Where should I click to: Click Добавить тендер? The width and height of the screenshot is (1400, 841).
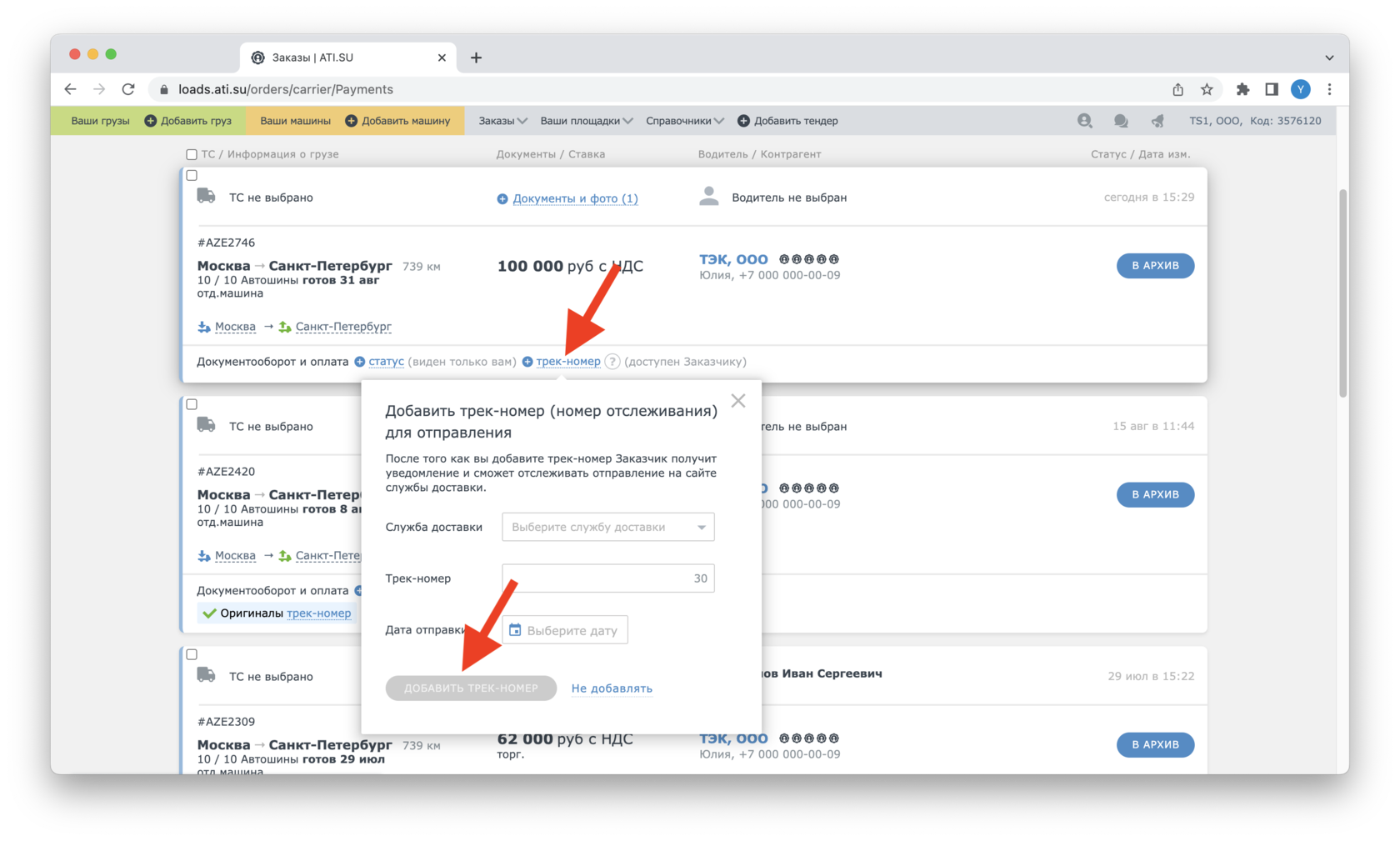click(x=788, y=121)
